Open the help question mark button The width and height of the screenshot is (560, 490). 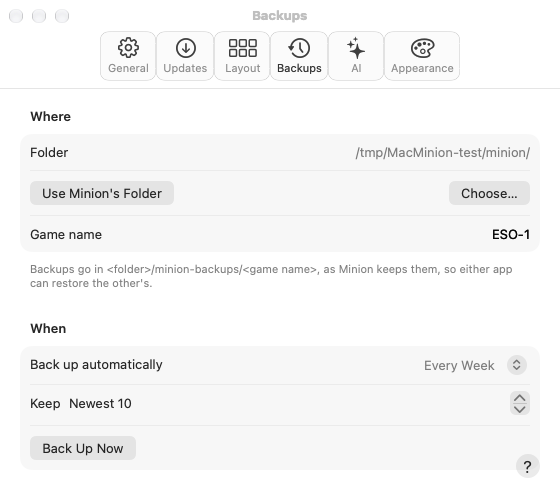tap(528, 466)
